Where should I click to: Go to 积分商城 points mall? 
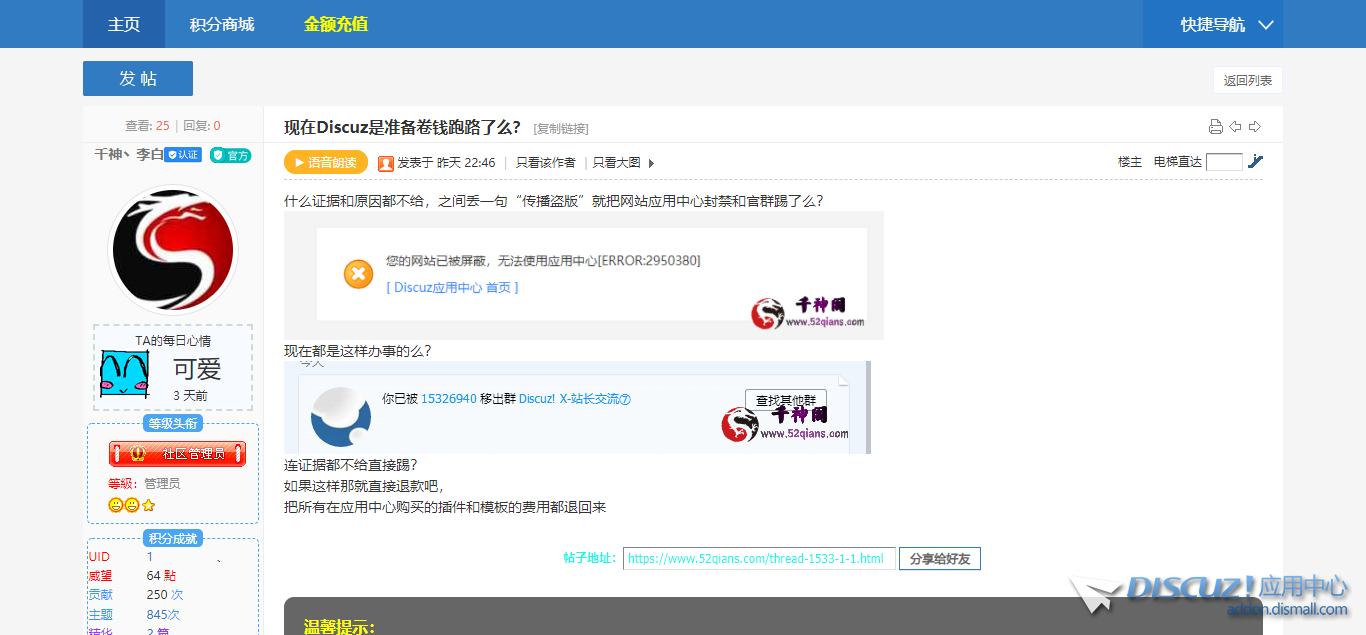click(x=222, y=24)
